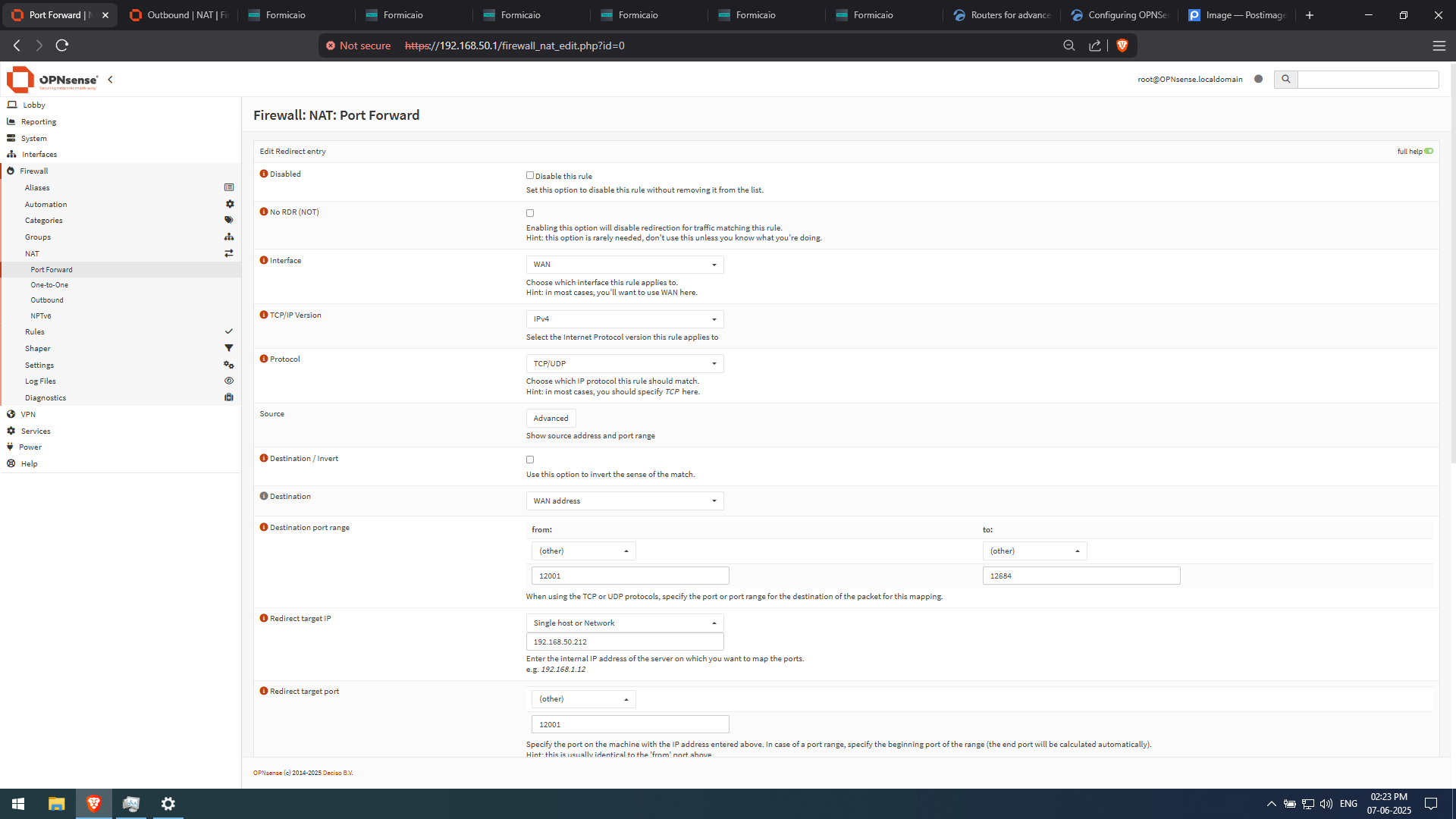The width and height of the screenshot is (1456, 819).
Task: Click the Redirect target IP input field
Action: click(624, 642)
